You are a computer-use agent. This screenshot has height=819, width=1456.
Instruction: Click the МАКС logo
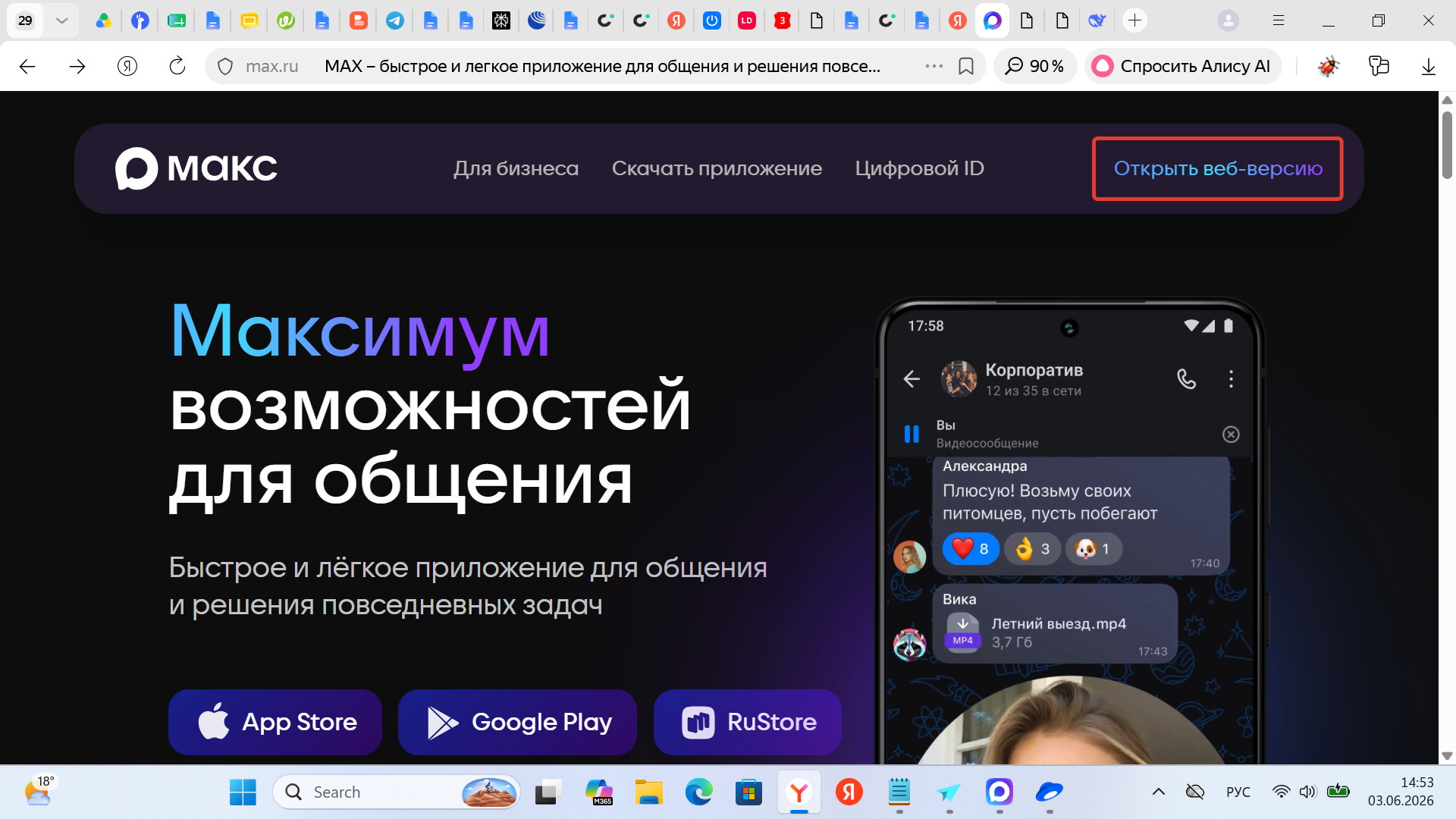click(x=196, y=168)
